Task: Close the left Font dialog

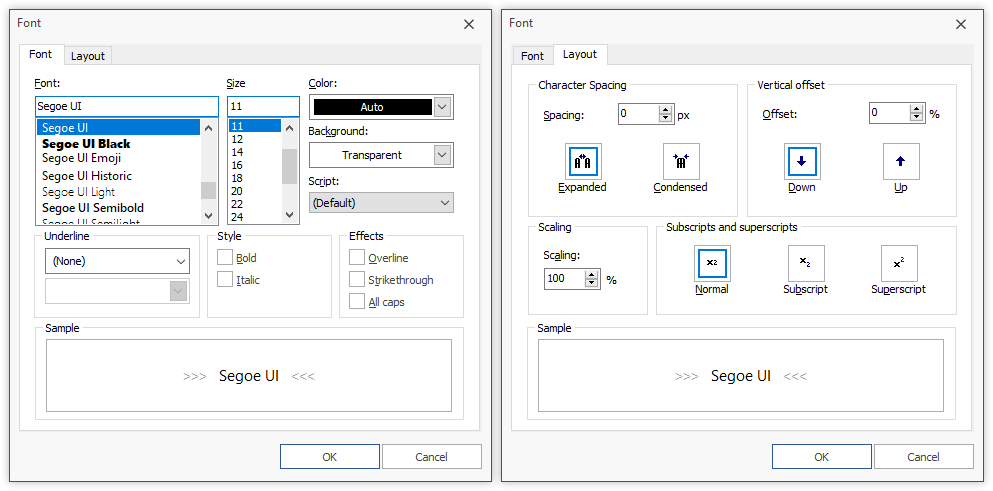Action: pos(469,24)
